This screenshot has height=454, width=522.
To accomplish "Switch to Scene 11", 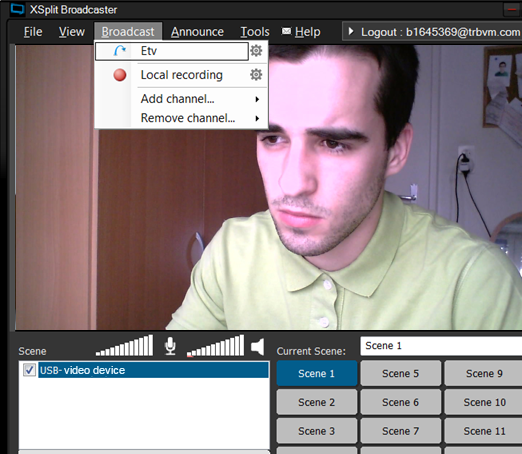I will pos(483,431).
